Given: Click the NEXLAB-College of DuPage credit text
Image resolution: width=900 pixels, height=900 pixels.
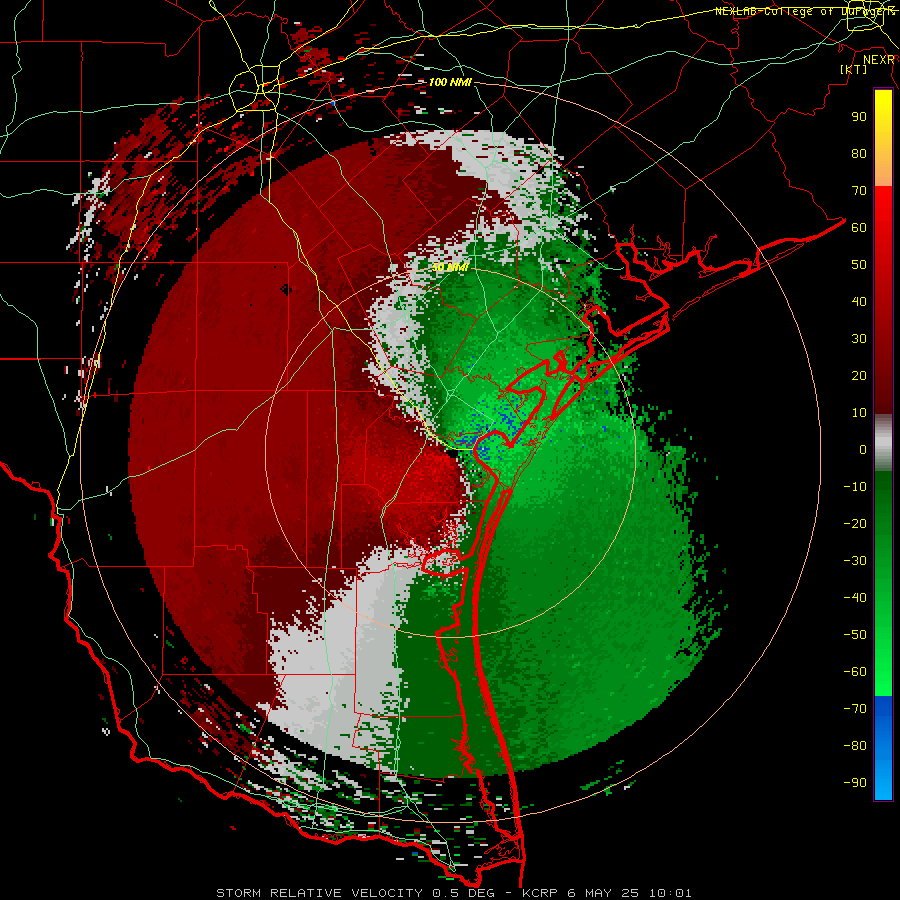Looking at the screenshot, I should coord(805,11).
